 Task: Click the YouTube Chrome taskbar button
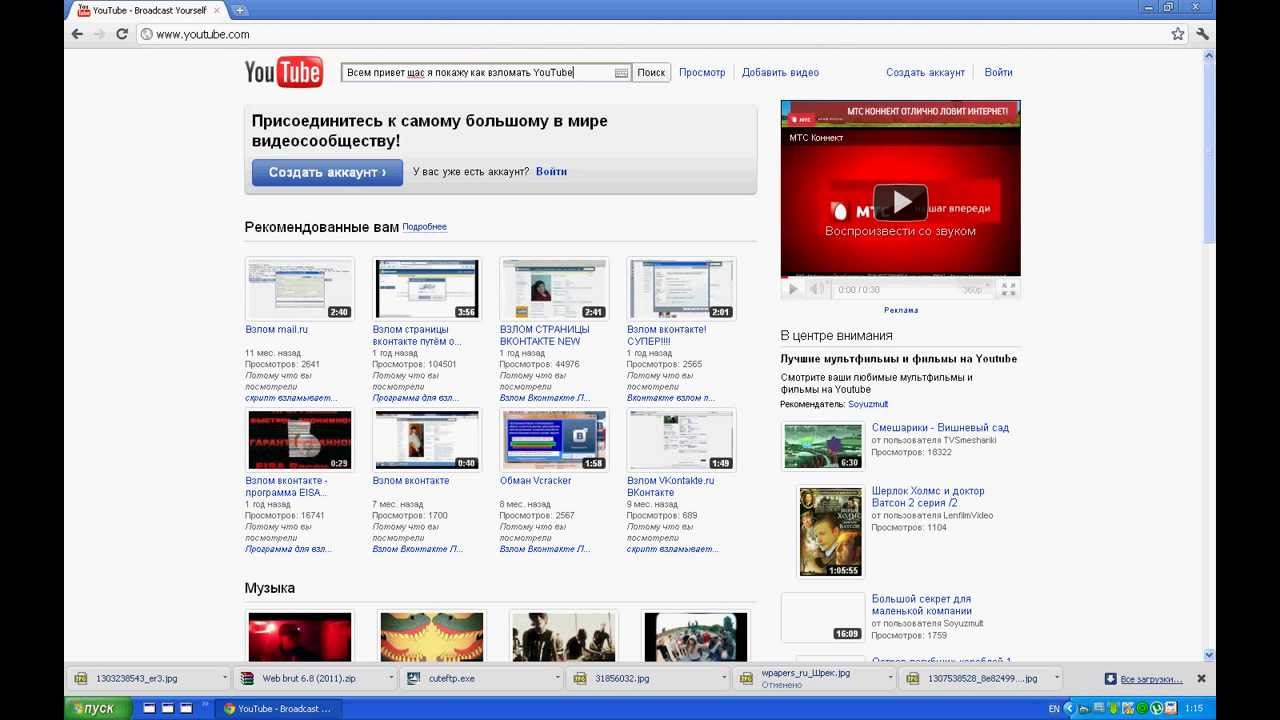(277, 708)
